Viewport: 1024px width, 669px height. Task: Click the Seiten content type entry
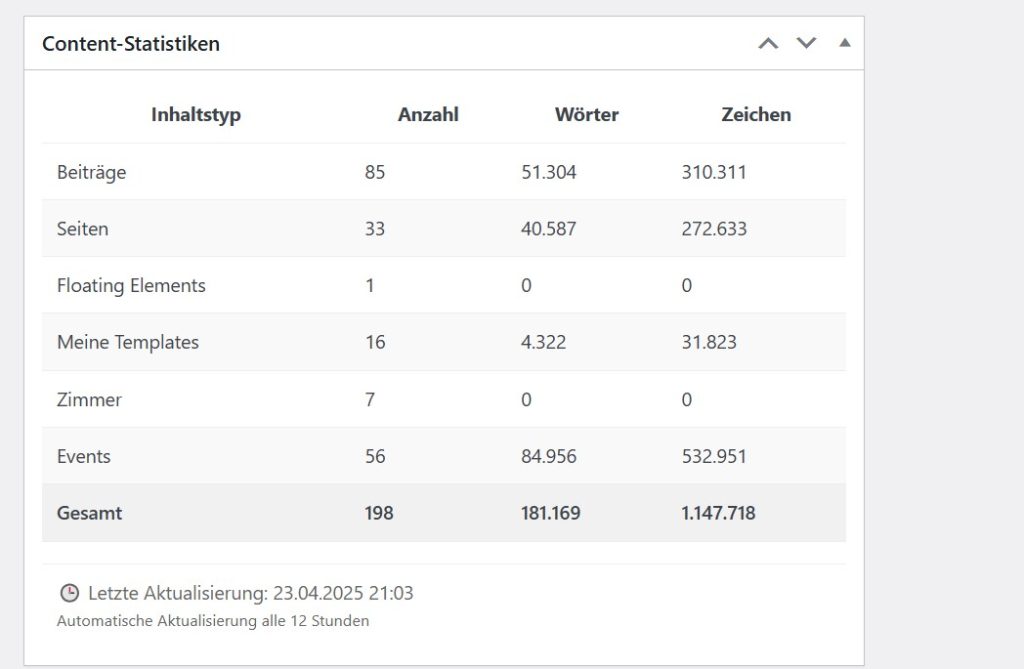coord(82,229)
